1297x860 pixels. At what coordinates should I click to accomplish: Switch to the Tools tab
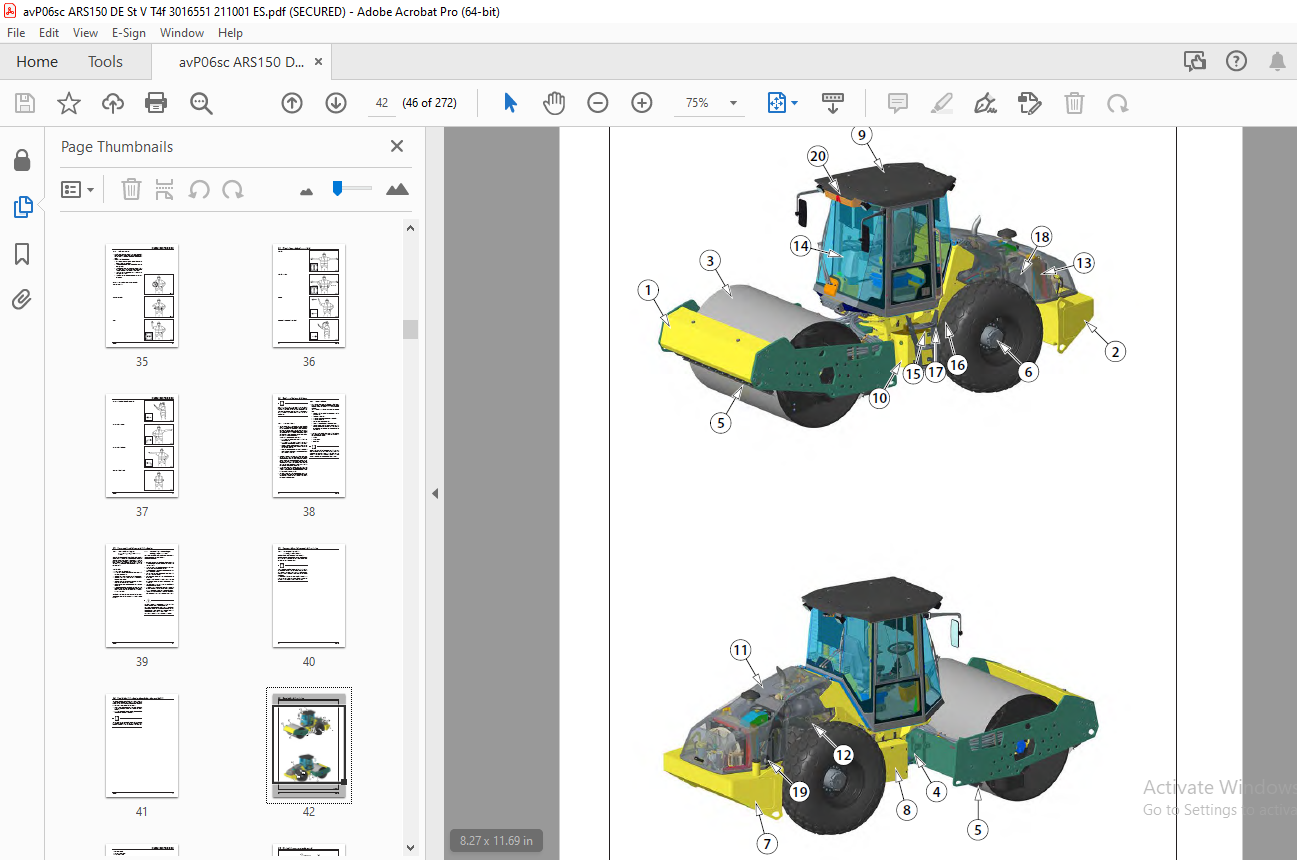click(x=105, y=62)
